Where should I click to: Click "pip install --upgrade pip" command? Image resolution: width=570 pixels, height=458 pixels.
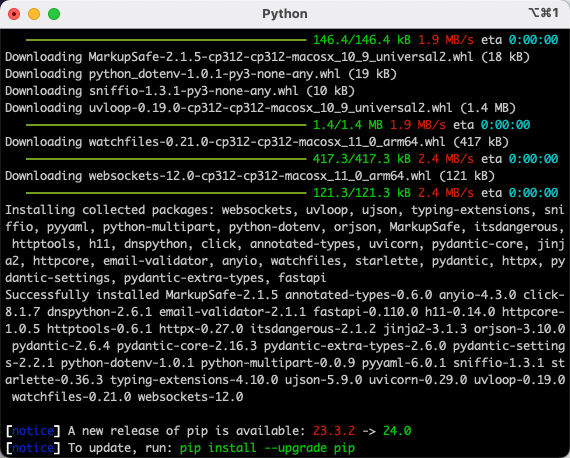(x=267, y=448)
